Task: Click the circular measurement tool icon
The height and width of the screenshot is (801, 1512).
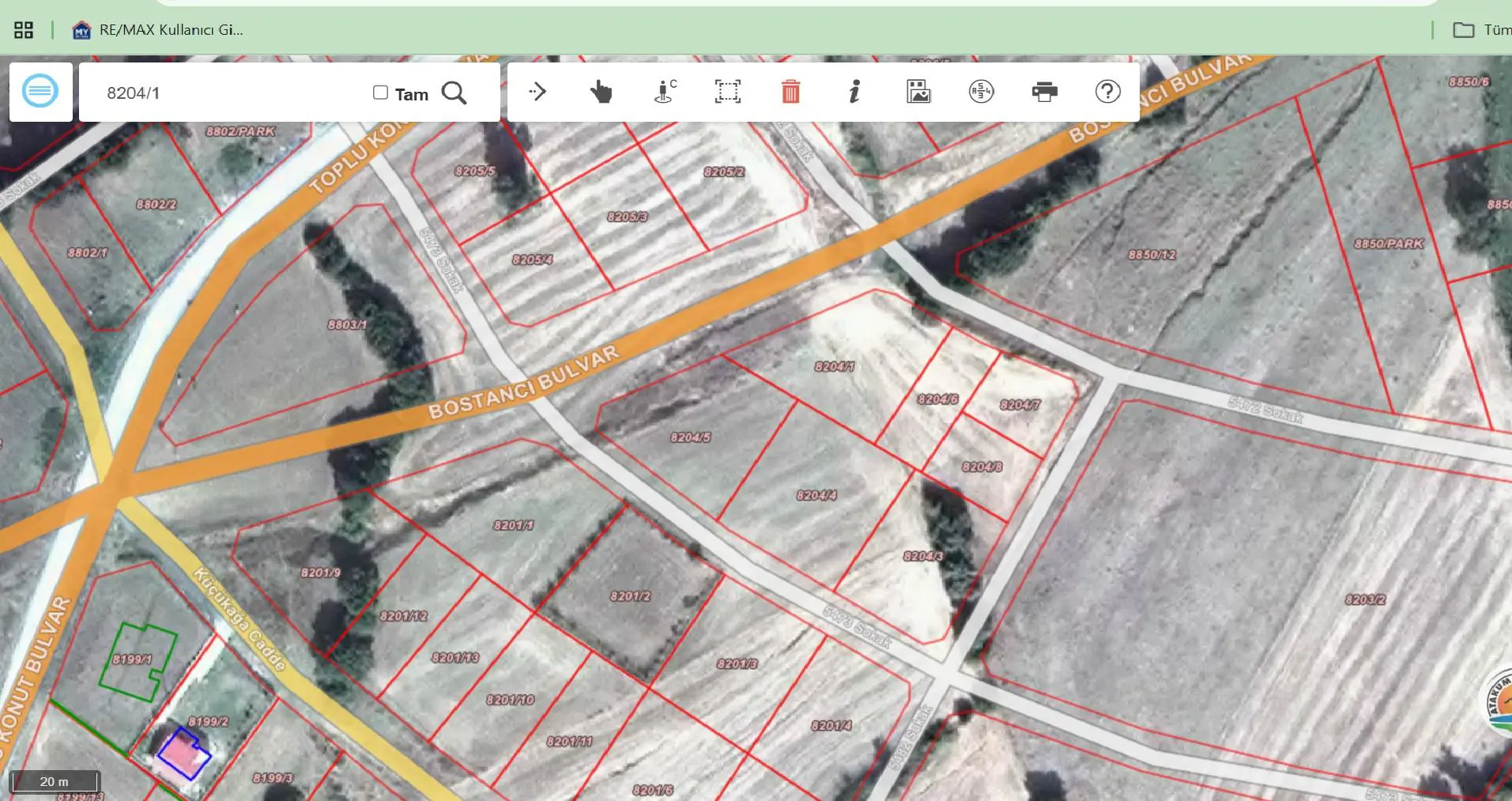Action: 981,92
